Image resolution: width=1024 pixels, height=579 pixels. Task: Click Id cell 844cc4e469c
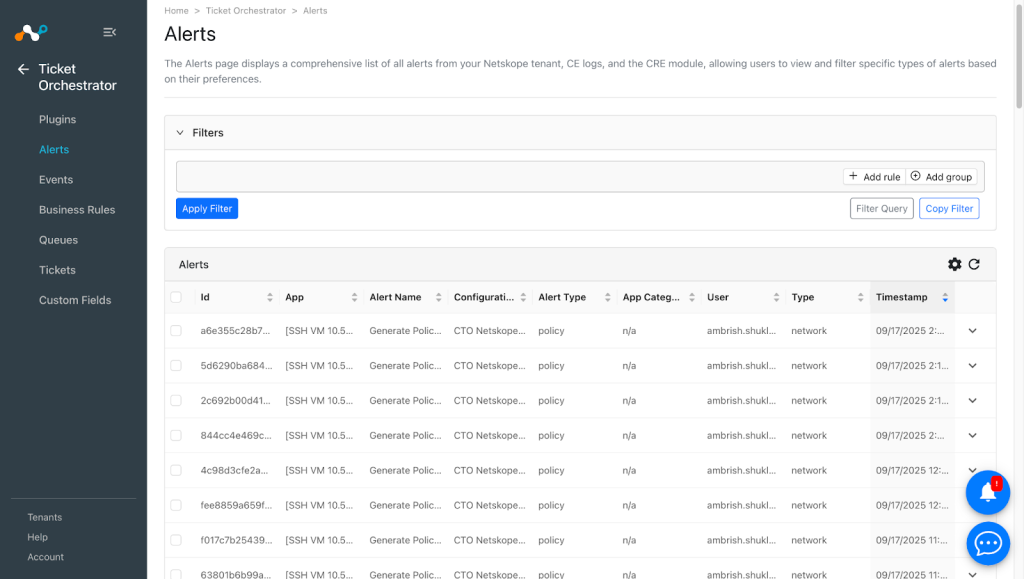[236, 435]
